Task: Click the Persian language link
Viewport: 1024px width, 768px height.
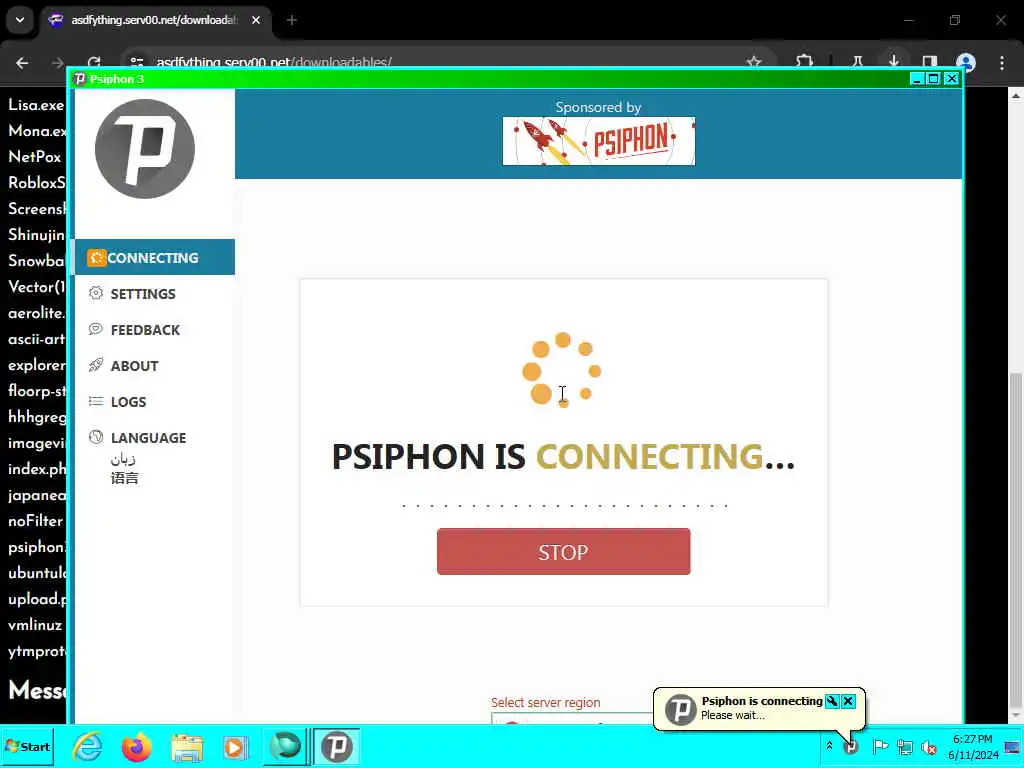Action: coord(123,459)
